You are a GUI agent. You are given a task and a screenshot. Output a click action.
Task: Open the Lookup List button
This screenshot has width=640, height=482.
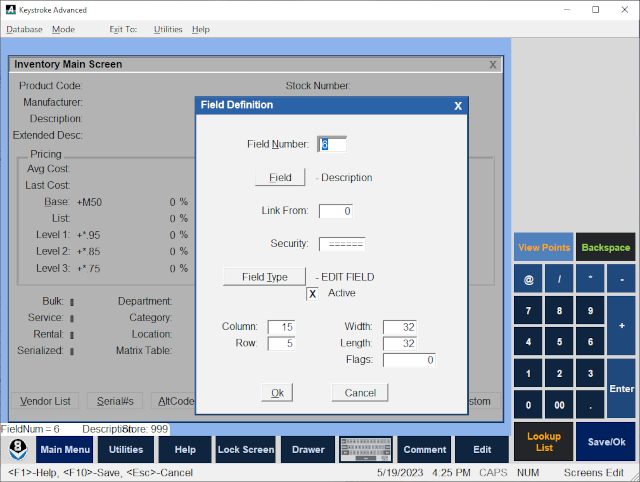(x=544, y=442)
